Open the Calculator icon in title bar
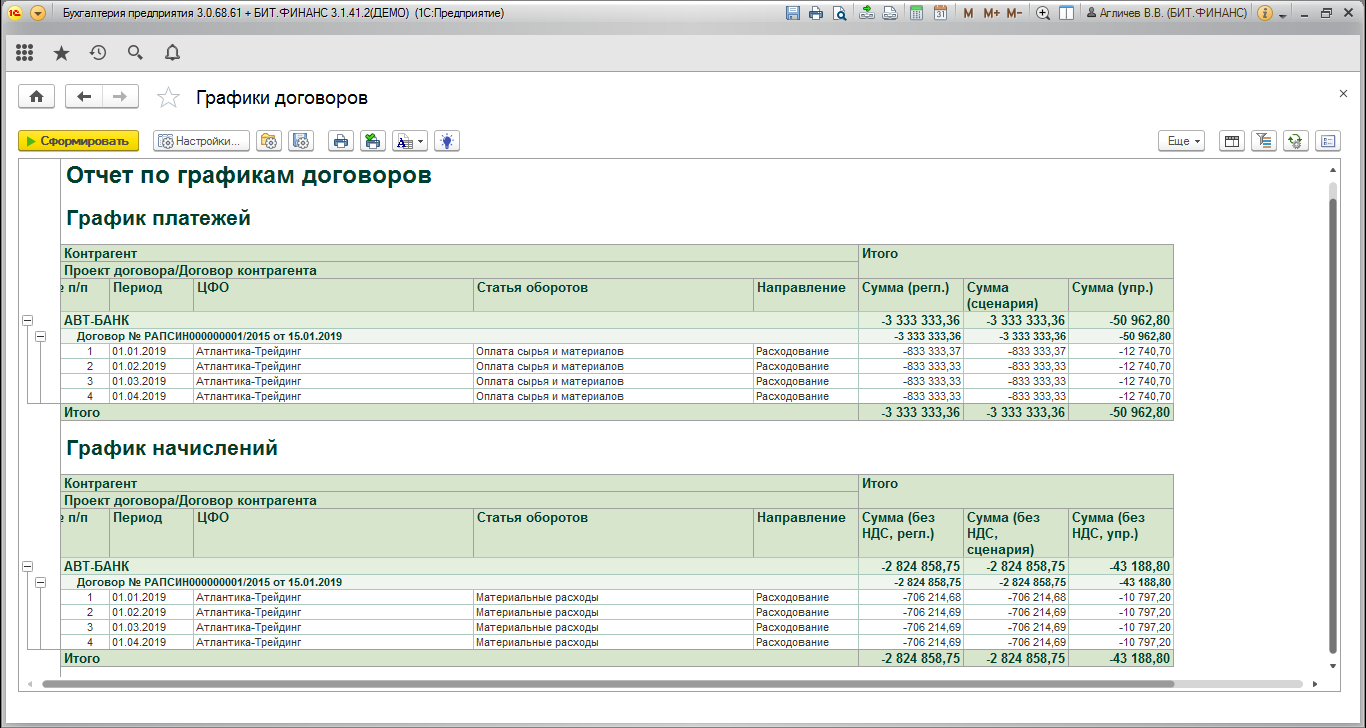Viewport: 1366px width, 728px height. point(916,13)
